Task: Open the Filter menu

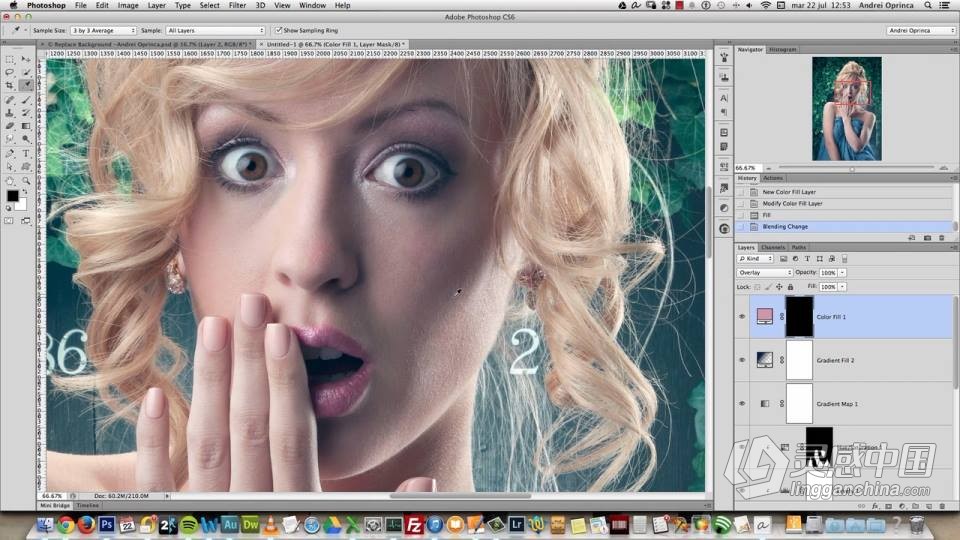Action: pyautogui.click(x=237, y=5)
